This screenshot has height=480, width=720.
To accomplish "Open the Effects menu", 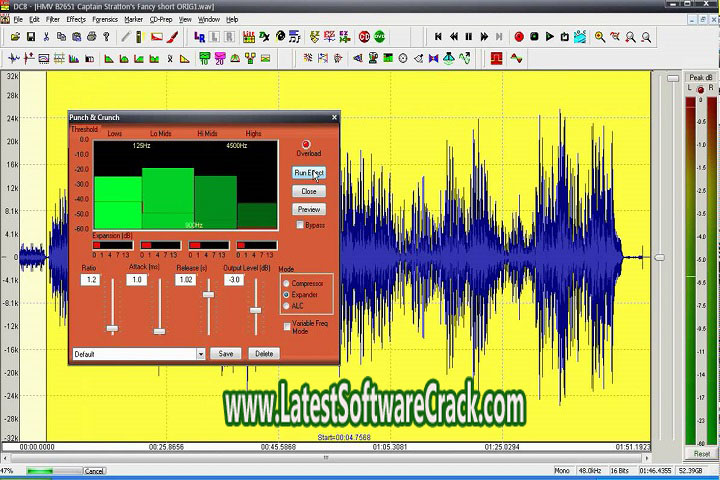I will pos(76,19).
